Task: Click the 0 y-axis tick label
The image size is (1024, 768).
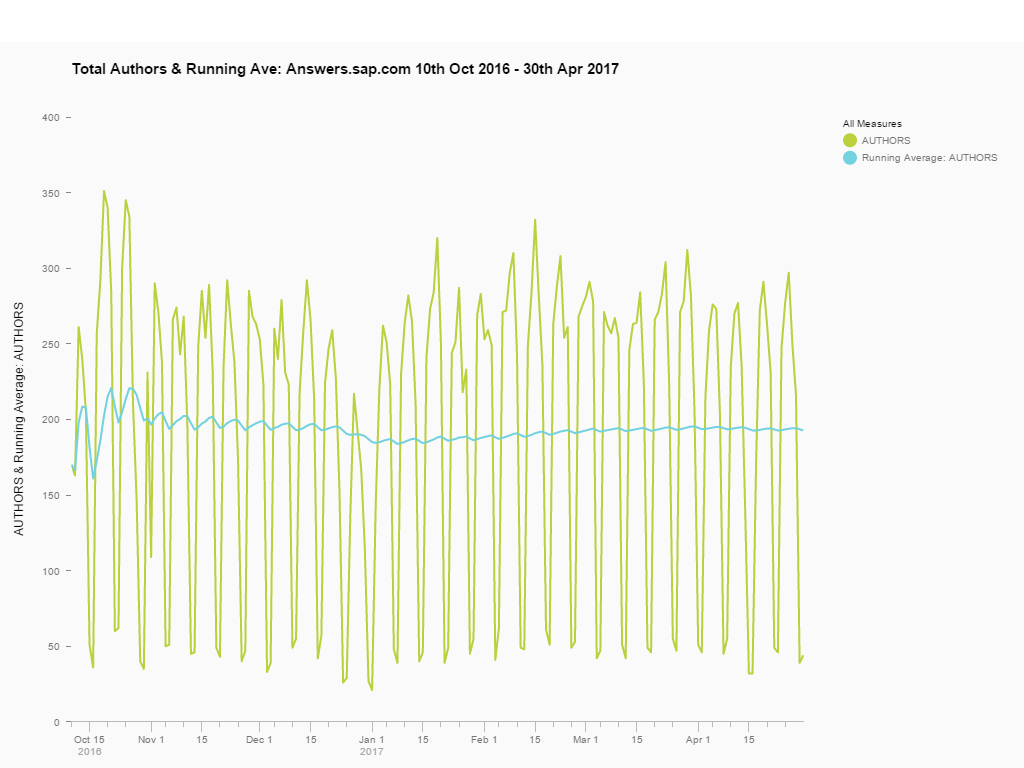Action: tap(56, 722)
